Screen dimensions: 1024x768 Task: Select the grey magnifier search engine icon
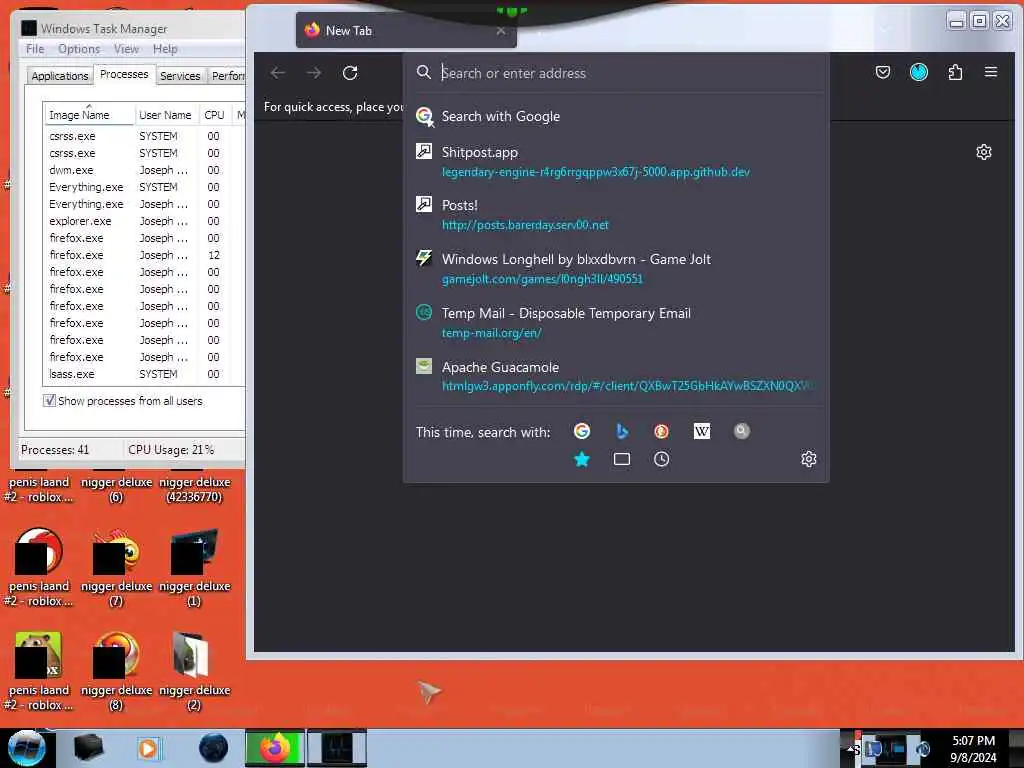(741, 431)
